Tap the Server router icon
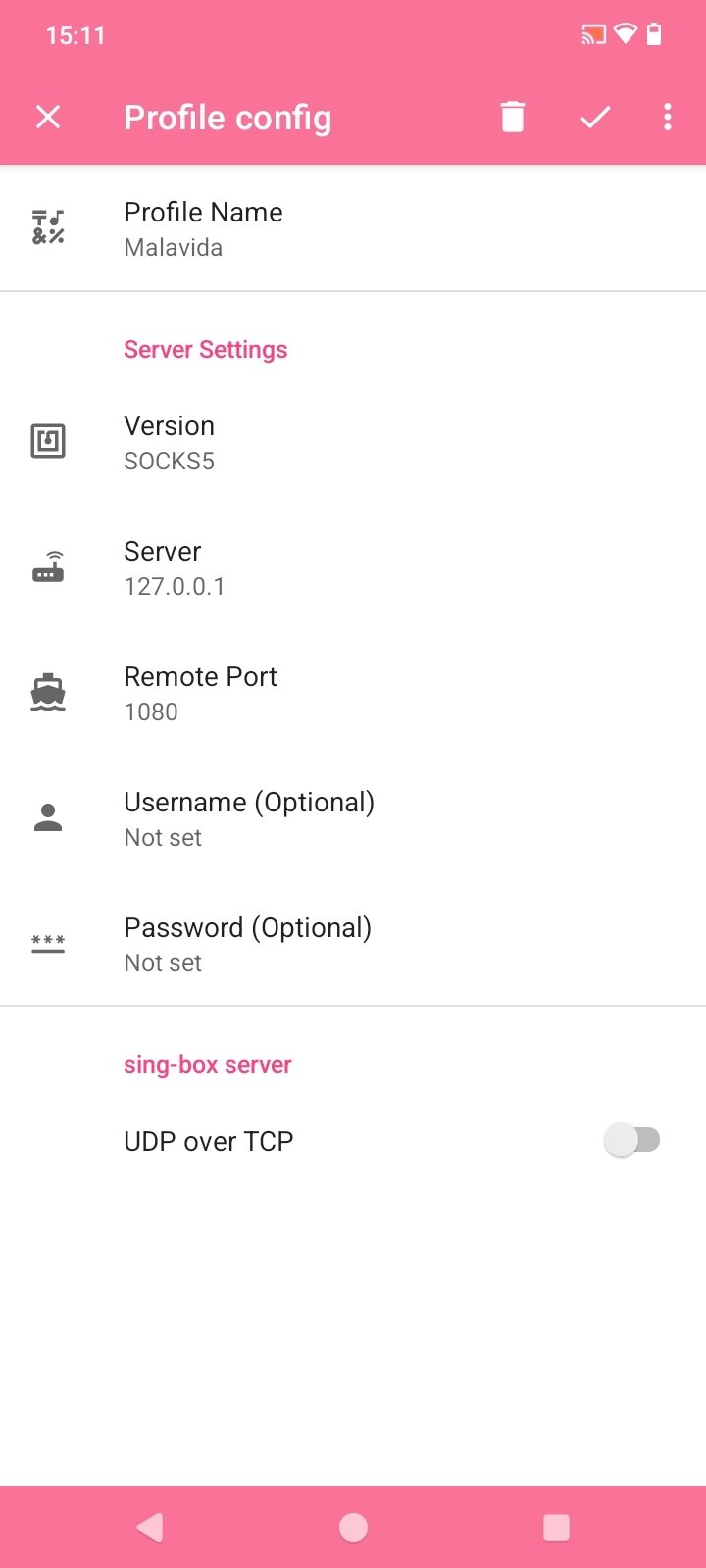 point(48,567)
